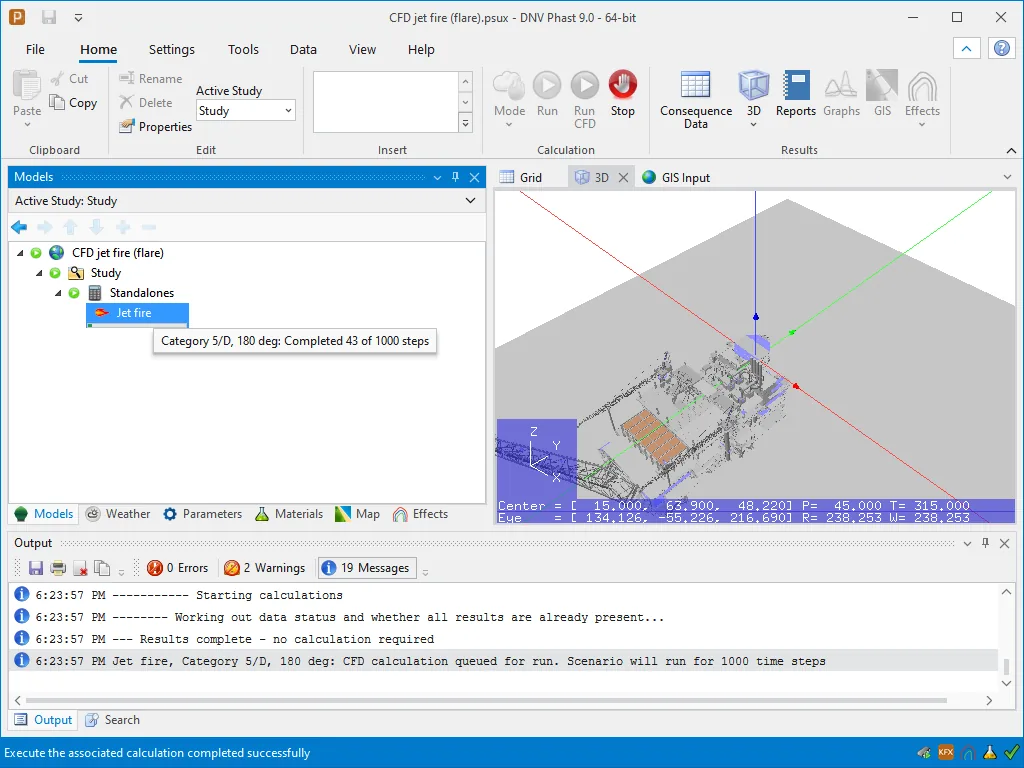Open Properties in the Edit group
Screen dimensions: 1024x768
pyautogui.click(x=155, y=127)
